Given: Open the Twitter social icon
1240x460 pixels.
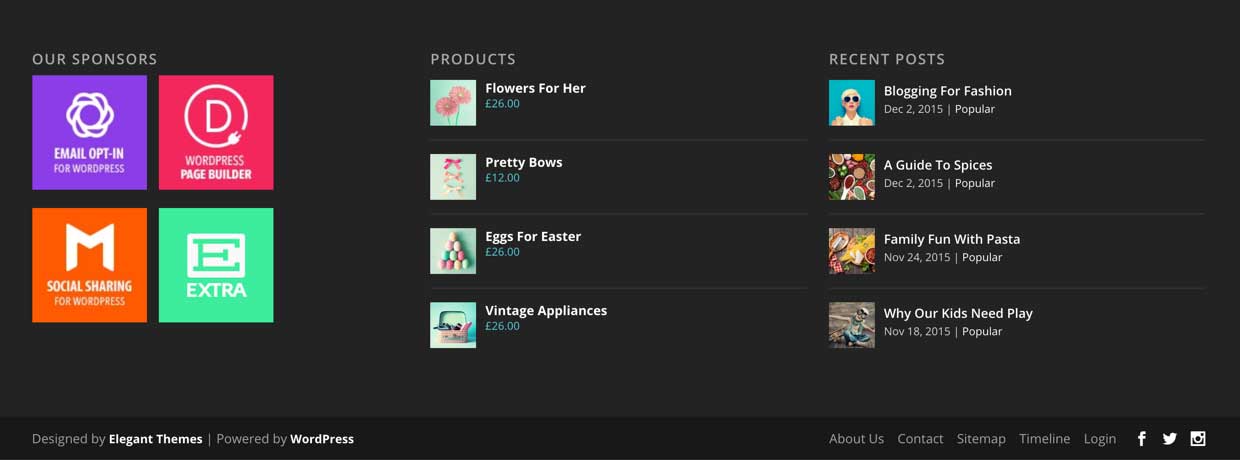Looking at the screenshot, I should coord(1169,439).
